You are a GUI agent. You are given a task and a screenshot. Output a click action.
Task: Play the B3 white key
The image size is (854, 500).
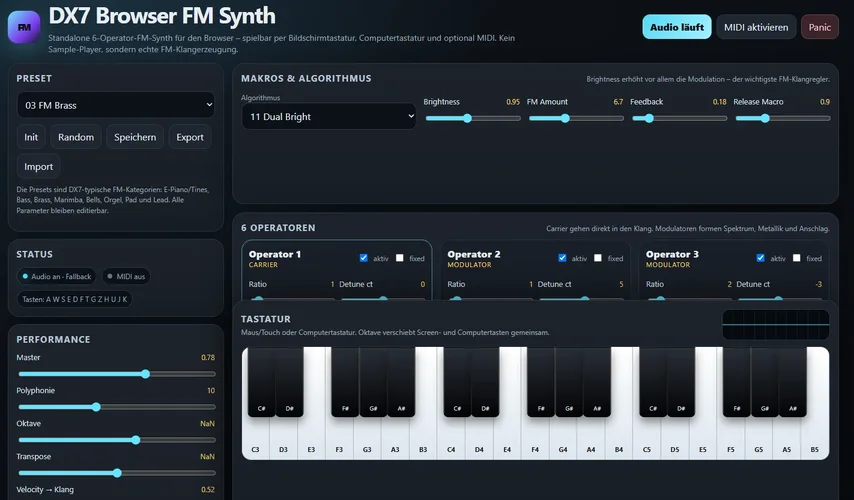(423, 438)
